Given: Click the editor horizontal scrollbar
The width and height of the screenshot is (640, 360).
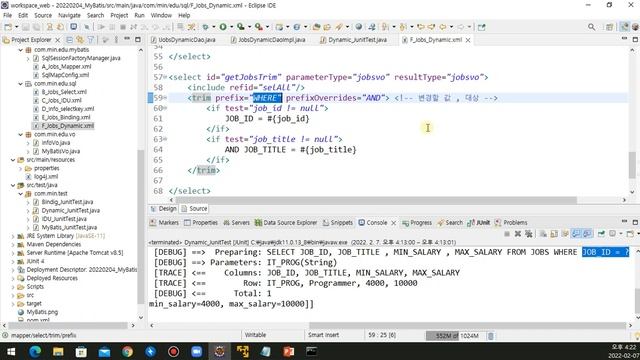Looking at the screenshot, I should (x=375, y=200).
